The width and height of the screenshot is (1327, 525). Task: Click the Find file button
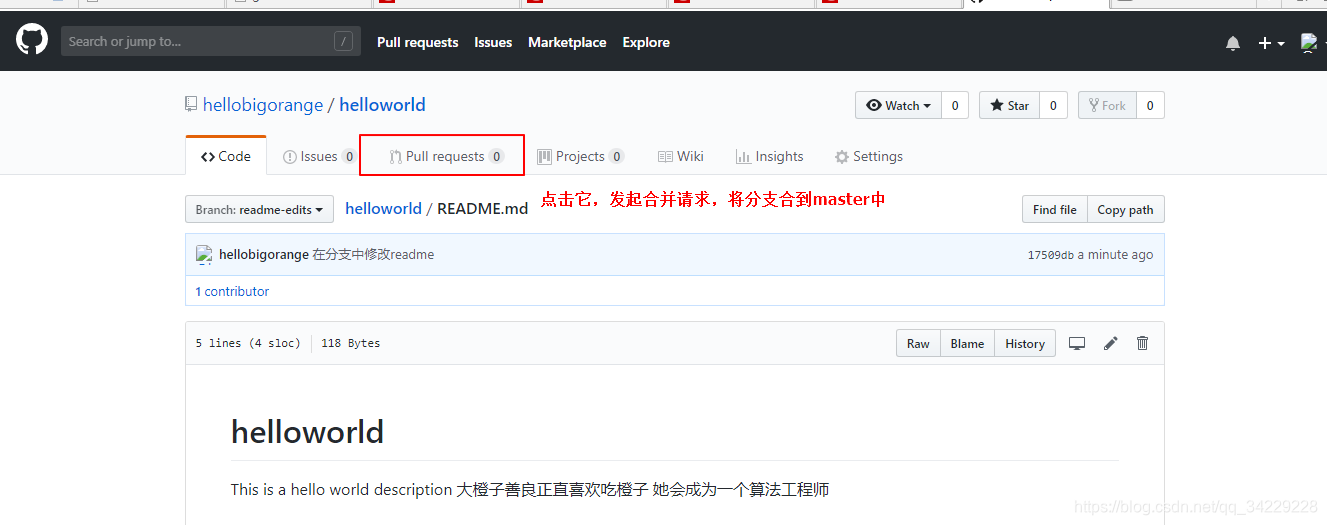pos(1054,209)
